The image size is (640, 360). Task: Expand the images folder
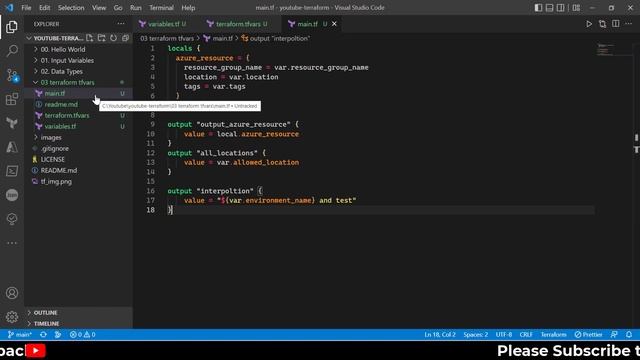[79, 138]
